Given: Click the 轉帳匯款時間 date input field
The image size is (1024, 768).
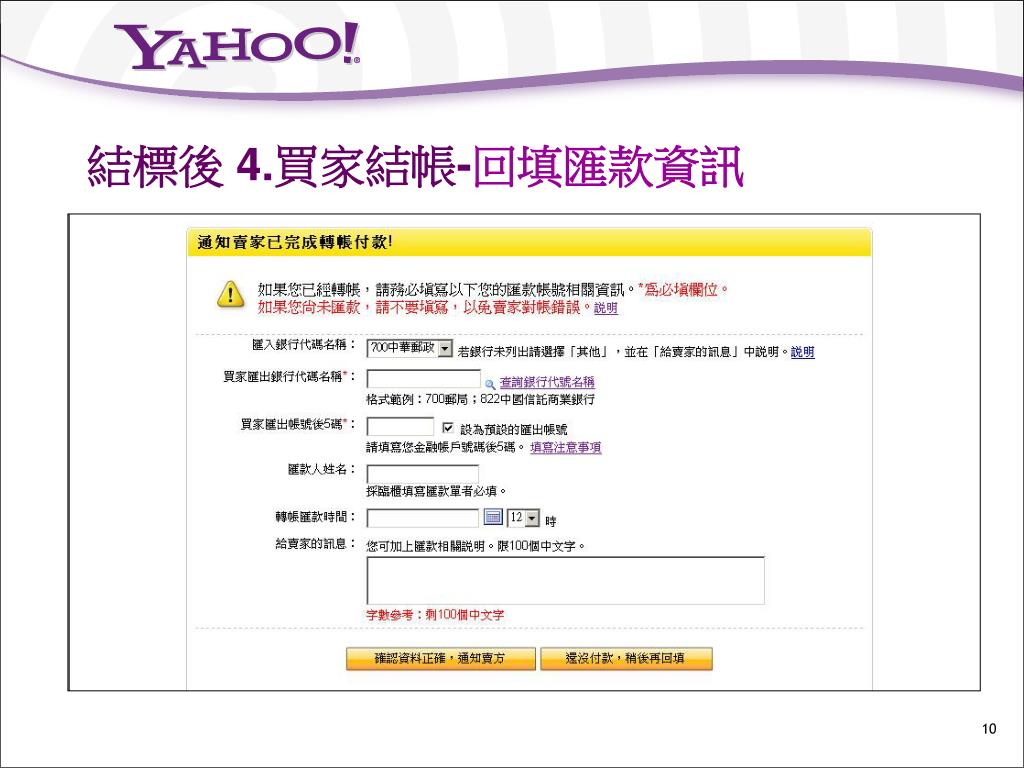Looking at the screenshot, I should coord(423,519).
